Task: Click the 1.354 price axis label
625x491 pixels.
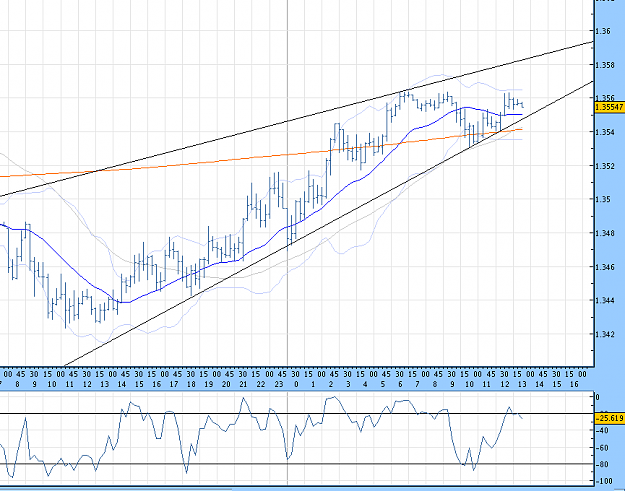Action: (605, 132)
